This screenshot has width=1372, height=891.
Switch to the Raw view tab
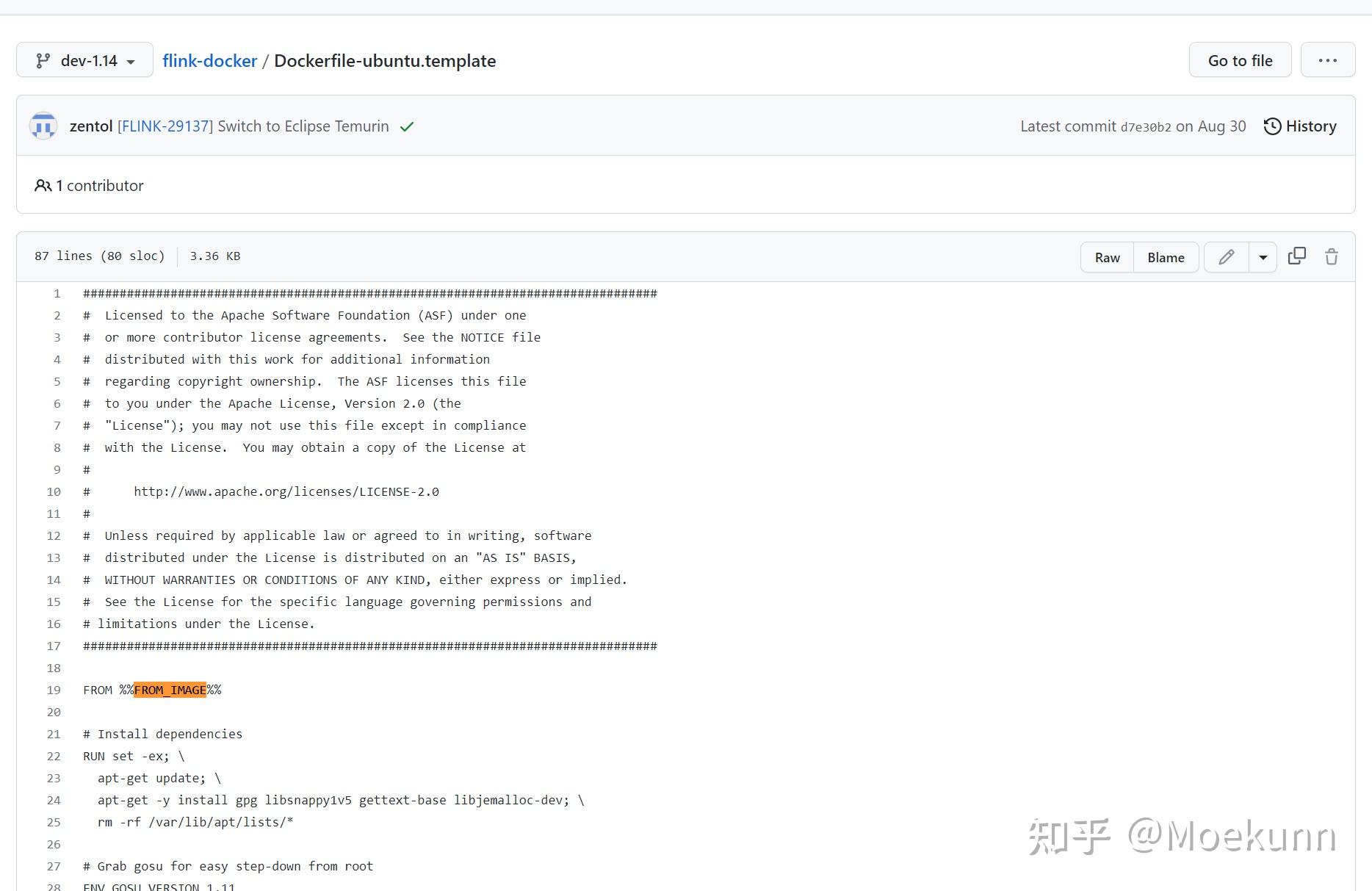point(1106,257)
